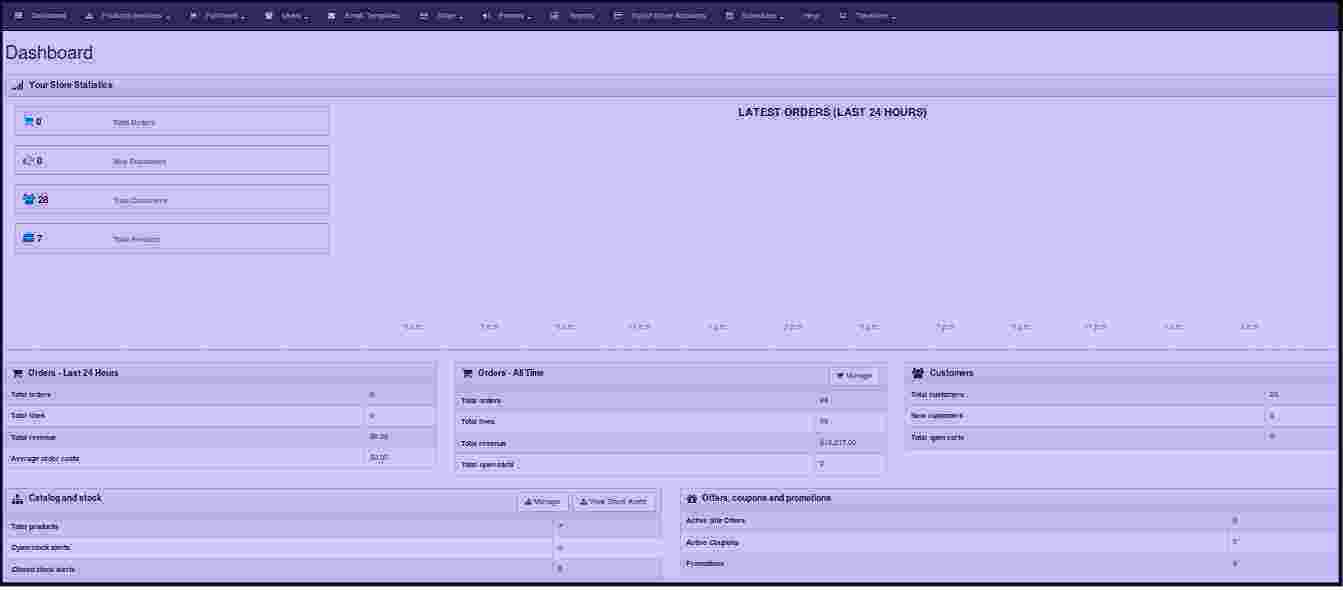The image size is (1343, 590).
Task: Open Email Templates from the navigation bar
Action: pos(363,16)
